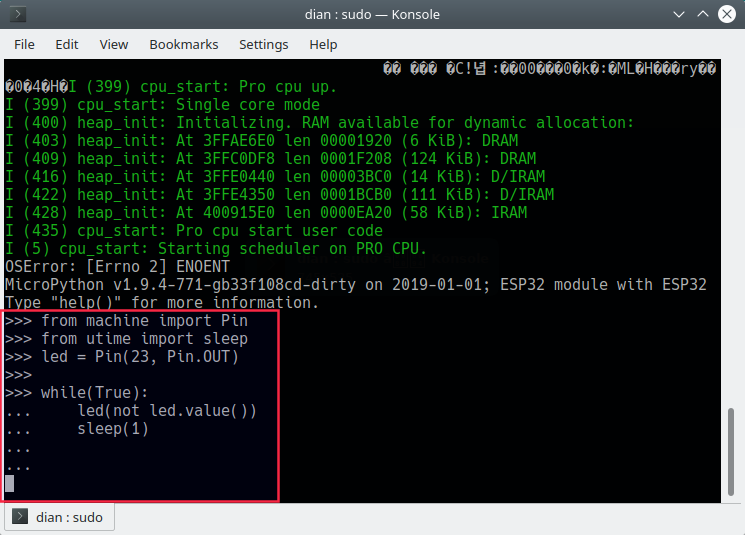Click the Konsole window icon in title bar

18,14
